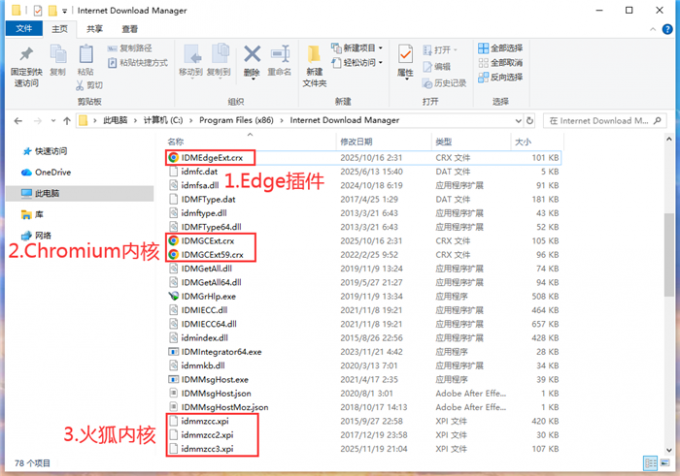Screen dimensions: 680x476
Task: Click Copy path in ribbon
Action: pyautogui.click(x=130, y=48)
